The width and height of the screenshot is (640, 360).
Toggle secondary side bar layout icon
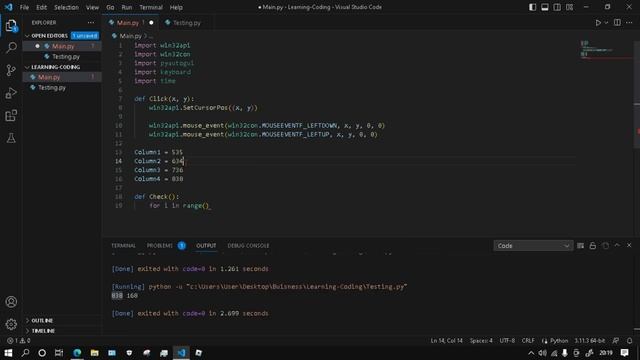pos(557,7)
